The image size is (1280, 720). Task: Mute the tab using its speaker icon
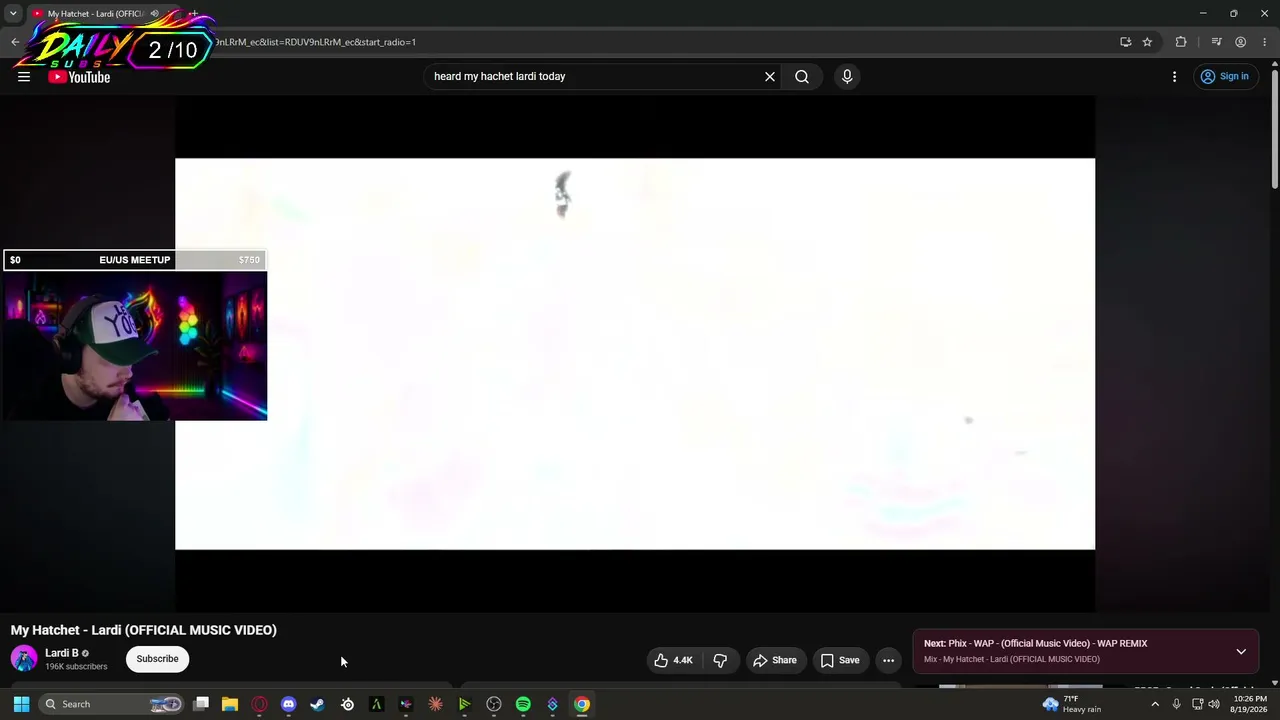pos(154,14)
